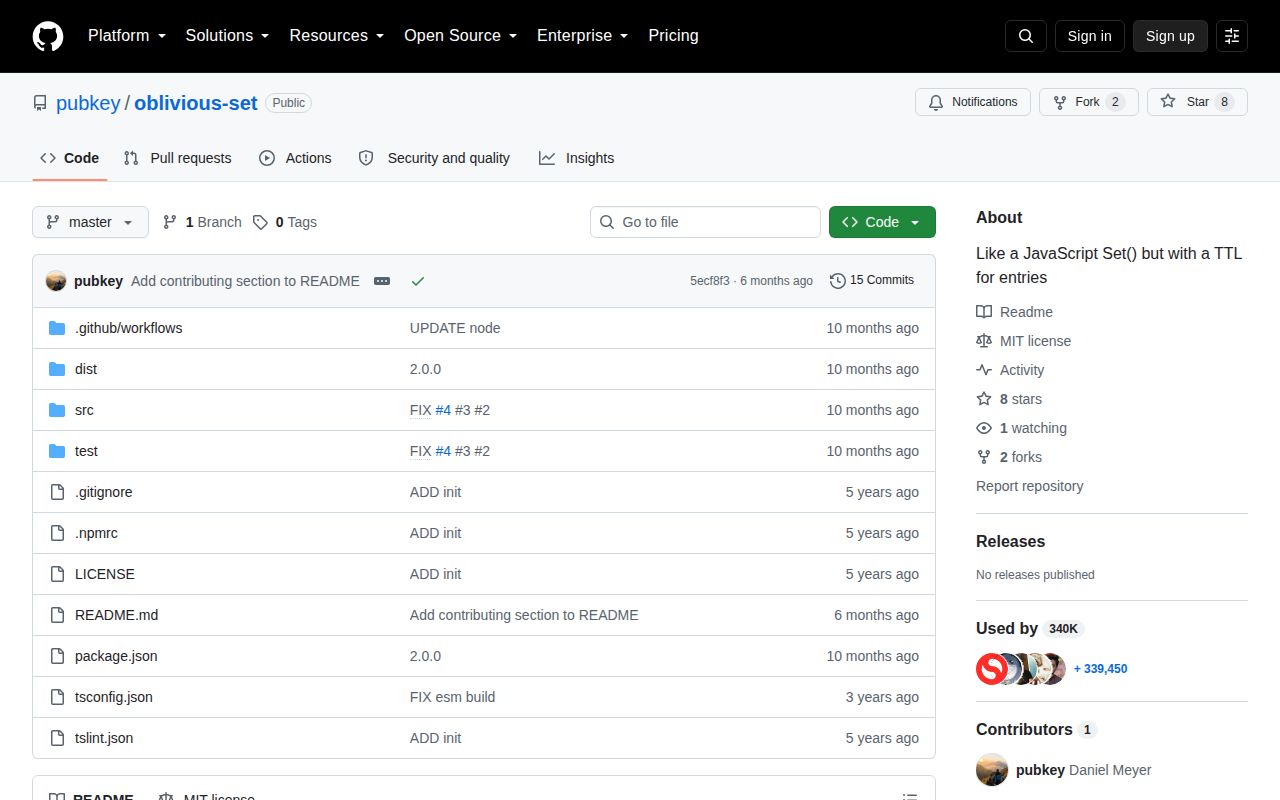Click the tag icon next to 0 Tags
1280x800 pixels.
260,222
